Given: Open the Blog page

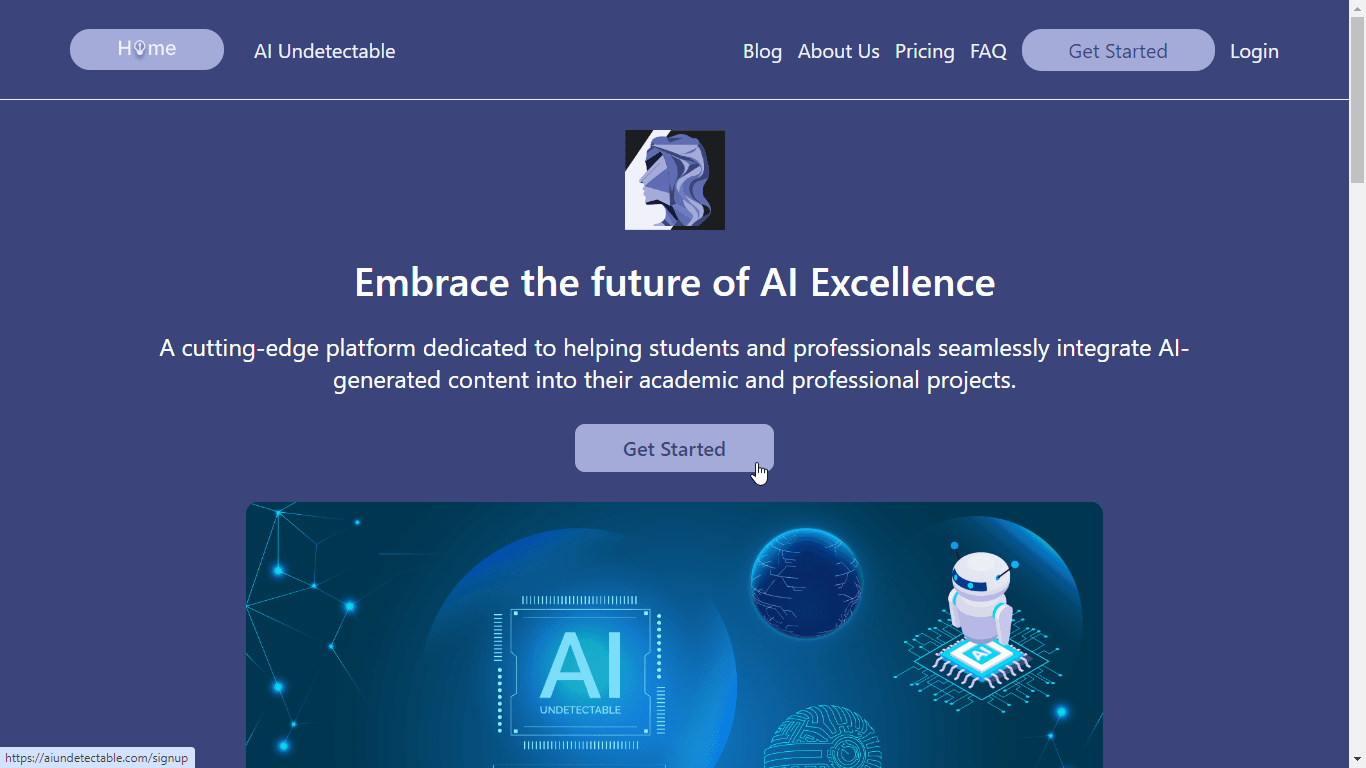Looking at the screenshot, I should click(762, 51).
